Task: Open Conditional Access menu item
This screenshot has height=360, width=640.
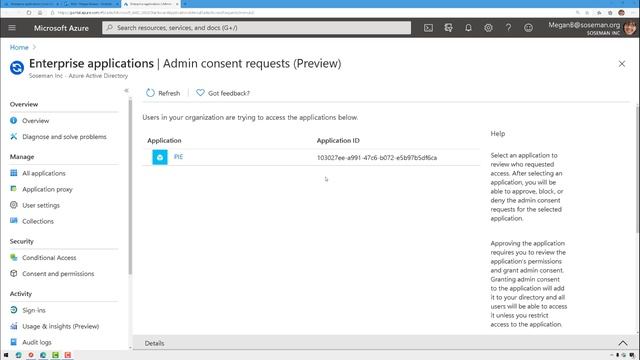Action: (49, 258)
